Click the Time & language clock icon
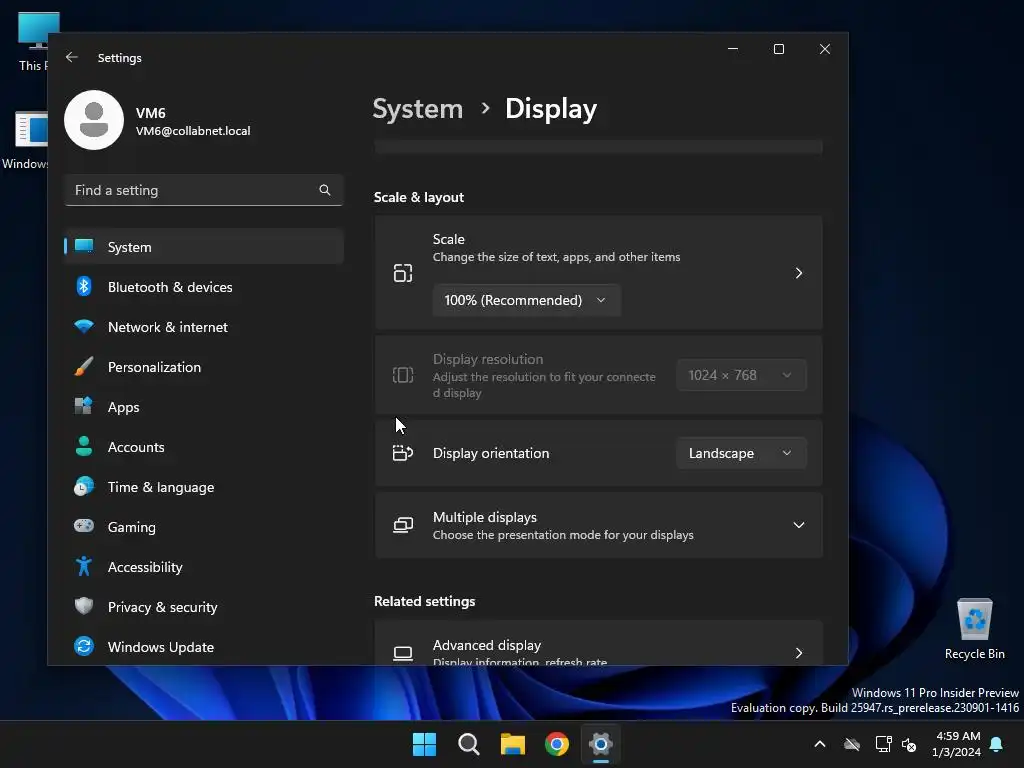The image size is (1024, 768). [x=84, y=487]
